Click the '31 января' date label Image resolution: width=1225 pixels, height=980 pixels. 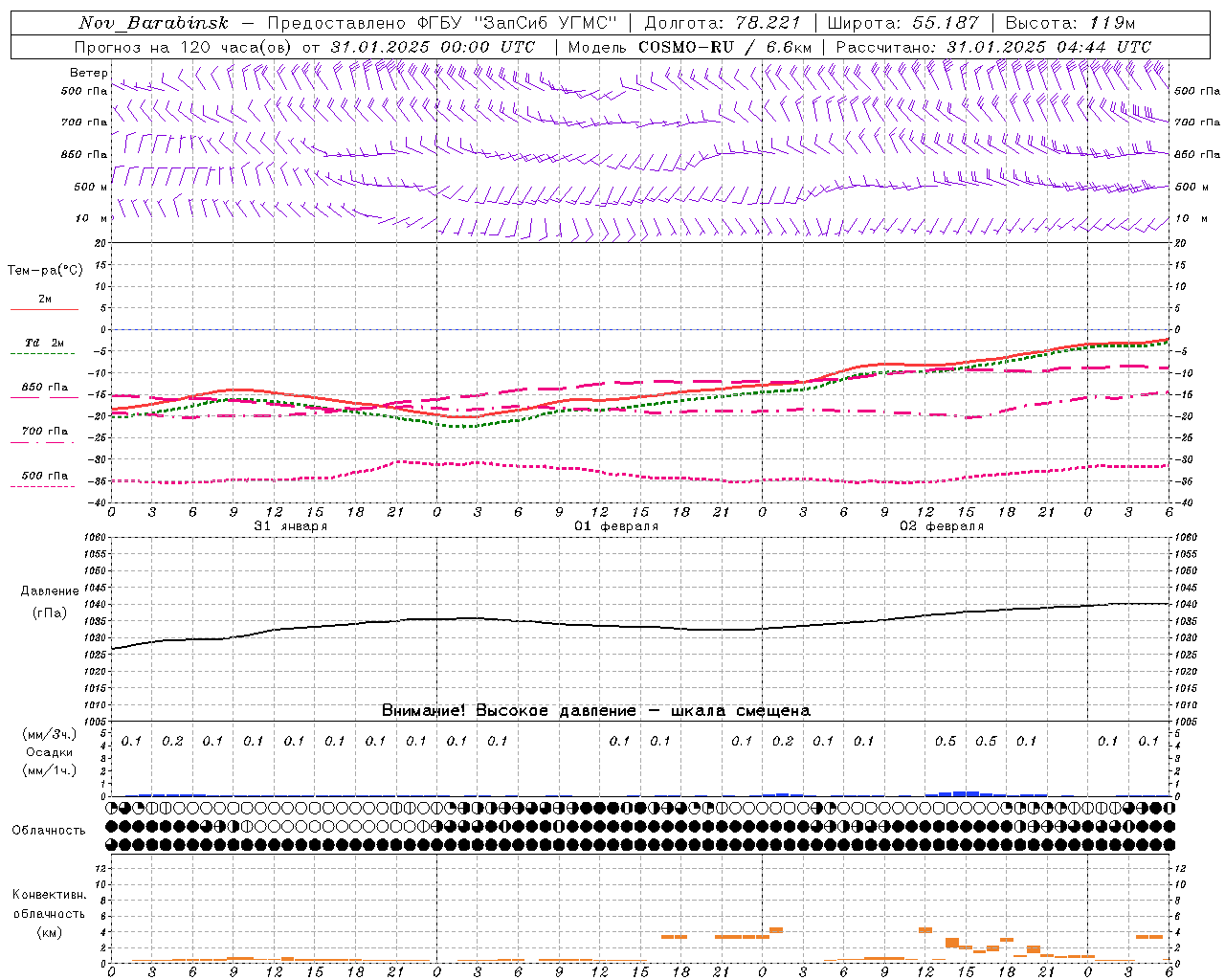click(x=290, y=526)
